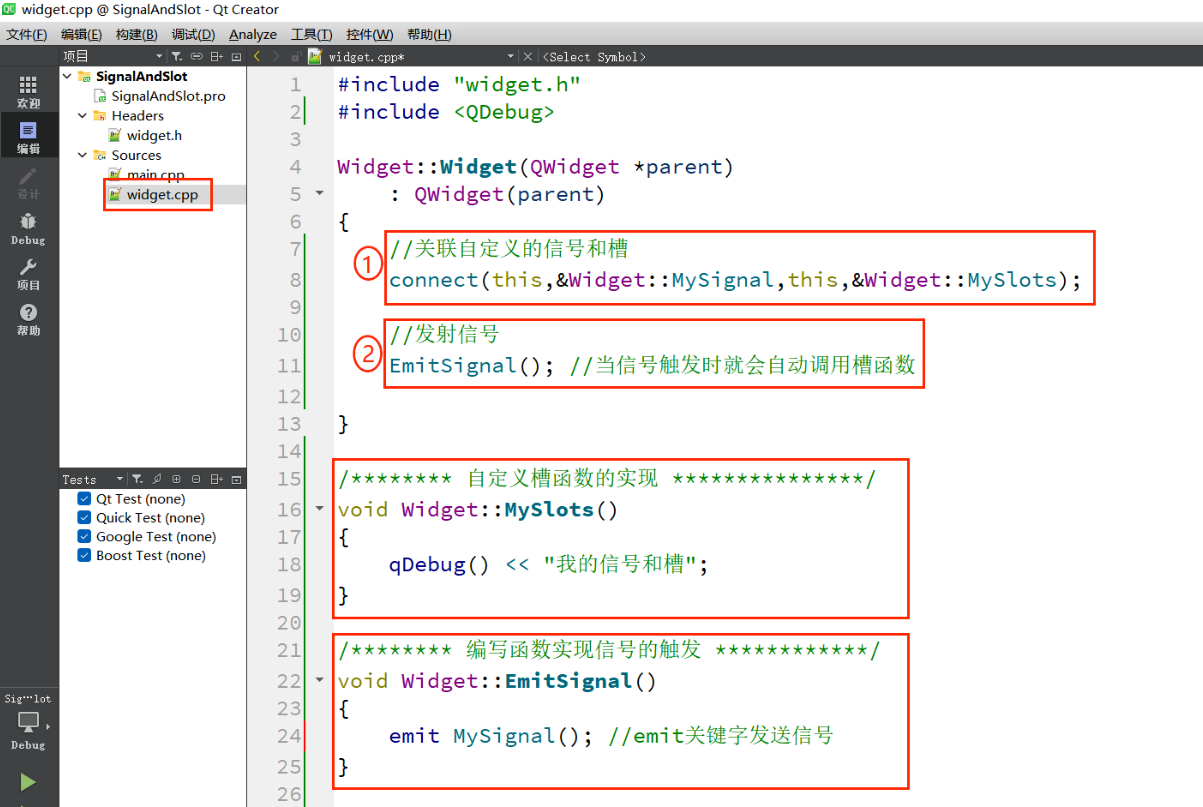Close the widget.cpp* document with X
The image size is (1203, 807).
pyautogui.click(x=527, y=57)
